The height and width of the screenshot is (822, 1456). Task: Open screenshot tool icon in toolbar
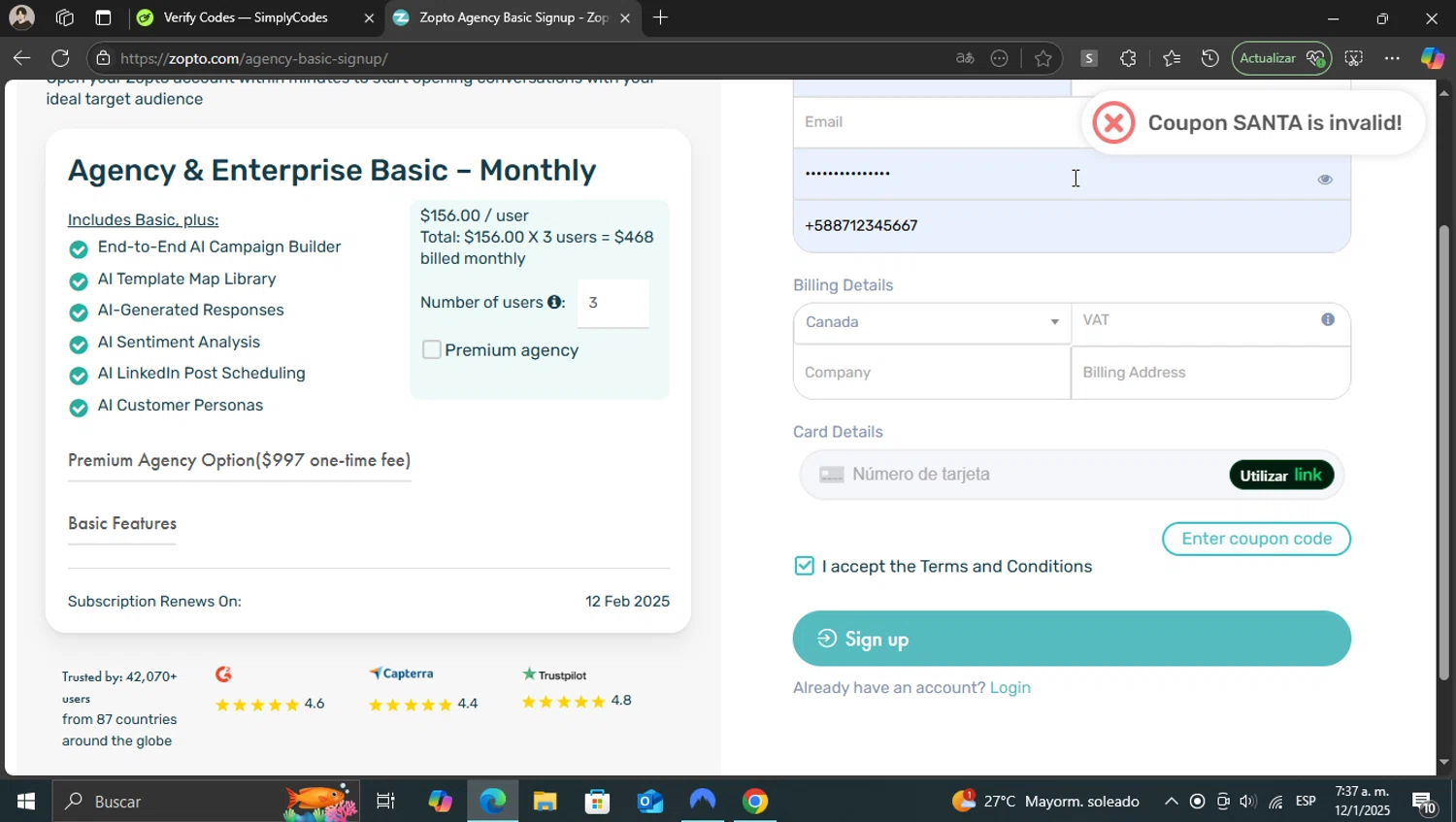tap(1354, 58)
